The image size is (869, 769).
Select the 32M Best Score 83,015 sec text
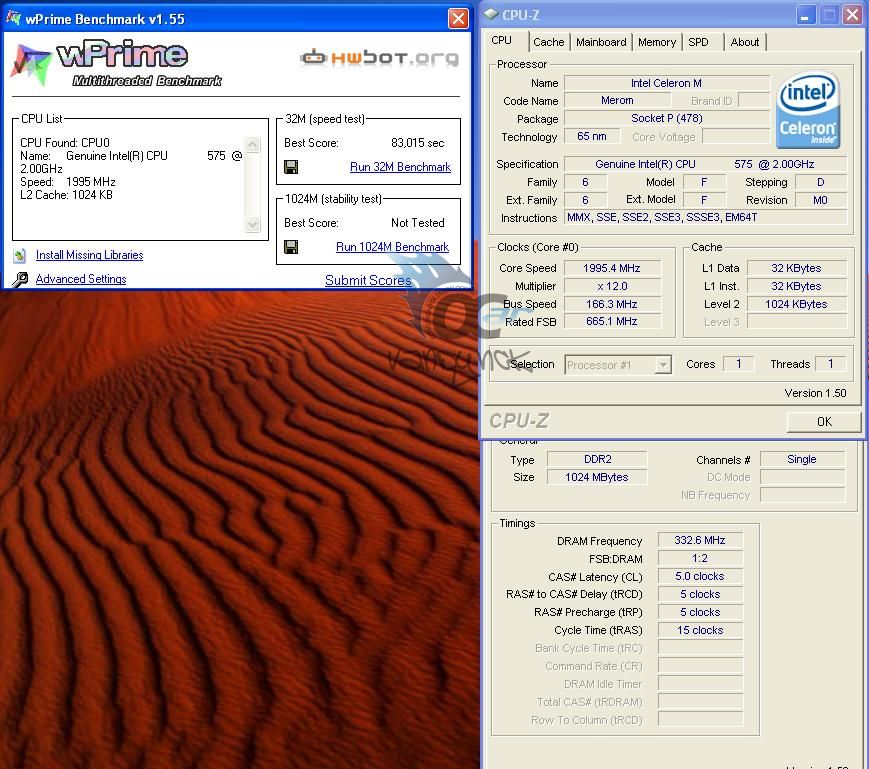click(417, 143)
